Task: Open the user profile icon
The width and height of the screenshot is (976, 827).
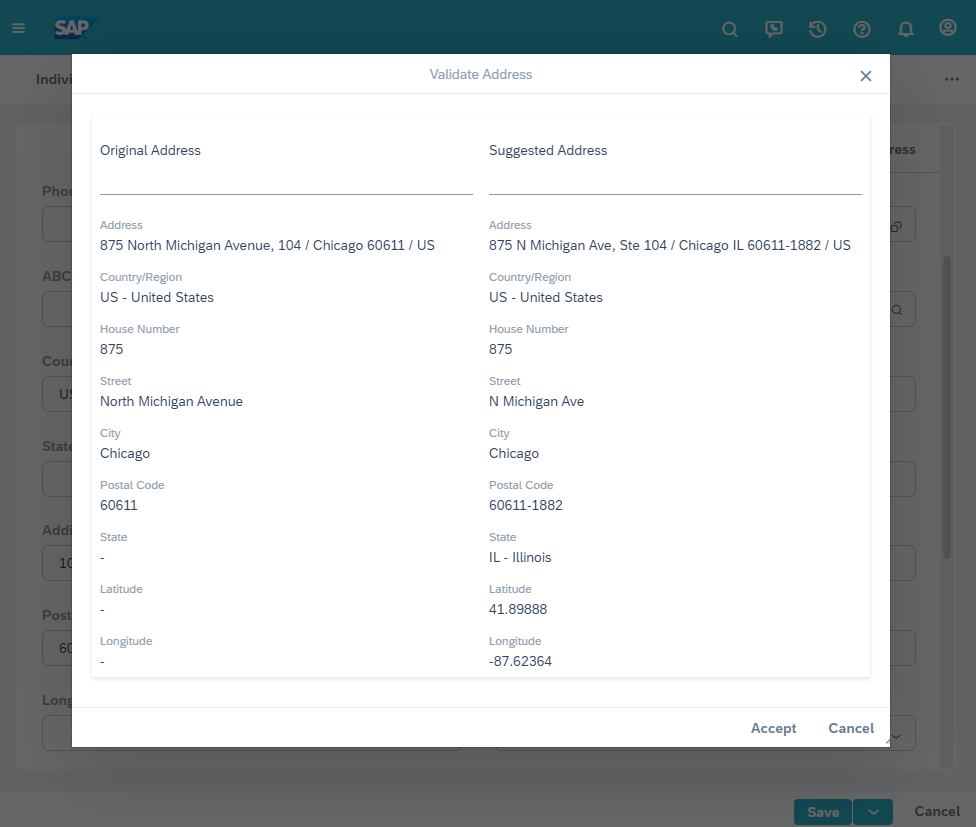Action: (x=948, y=28)
